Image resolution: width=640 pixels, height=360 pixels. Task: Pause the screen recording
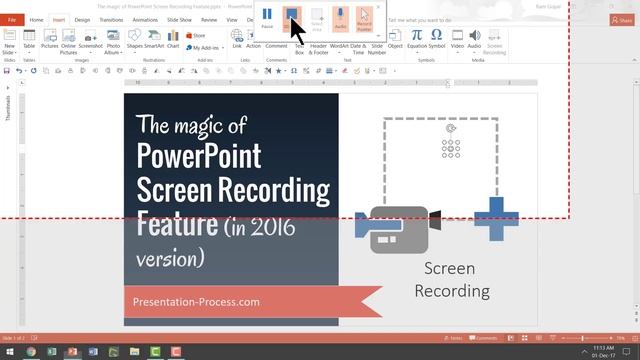click(267, 18)
